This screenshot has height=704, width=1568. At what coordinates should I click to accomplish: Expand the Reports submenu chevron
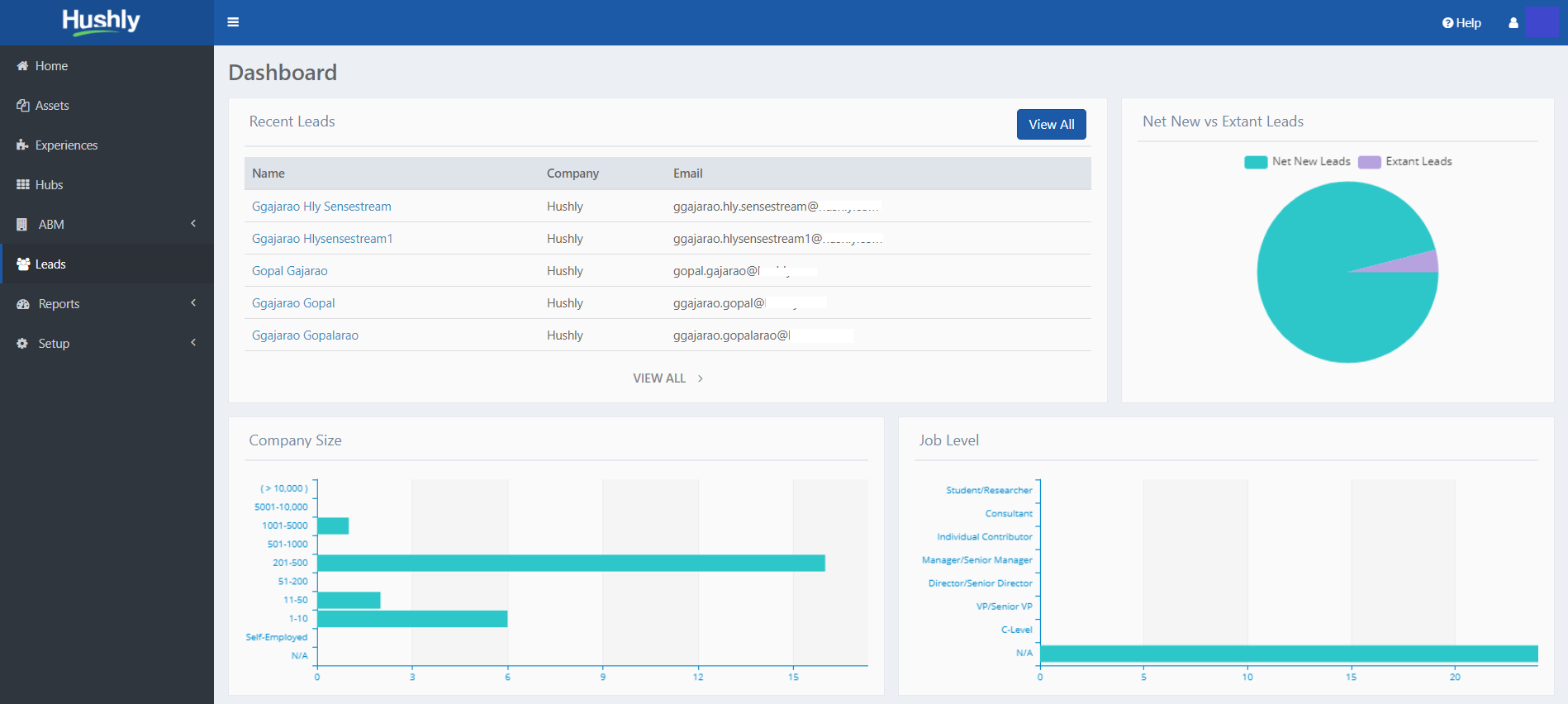[x=193, y=302]
